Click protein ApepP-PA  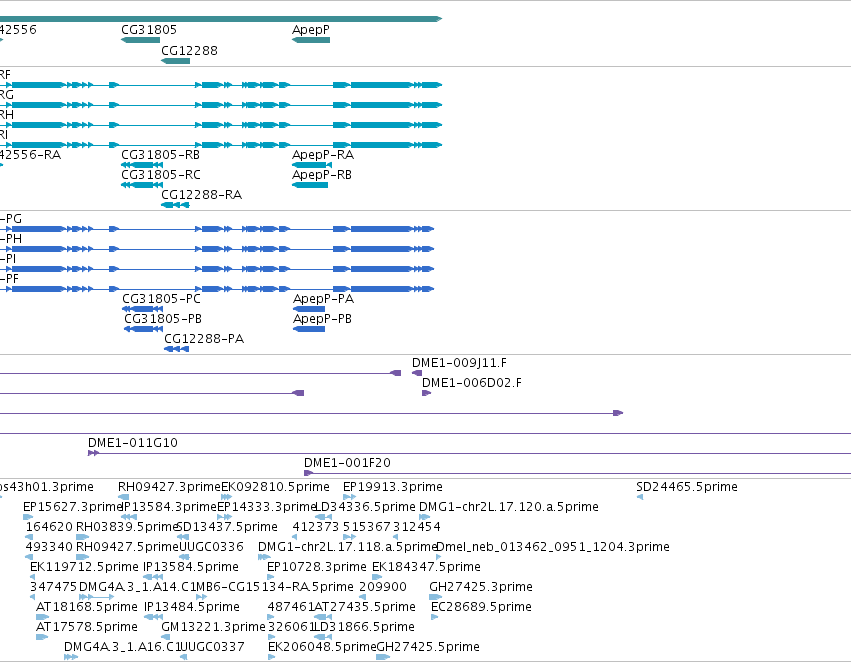pos(323,299)
